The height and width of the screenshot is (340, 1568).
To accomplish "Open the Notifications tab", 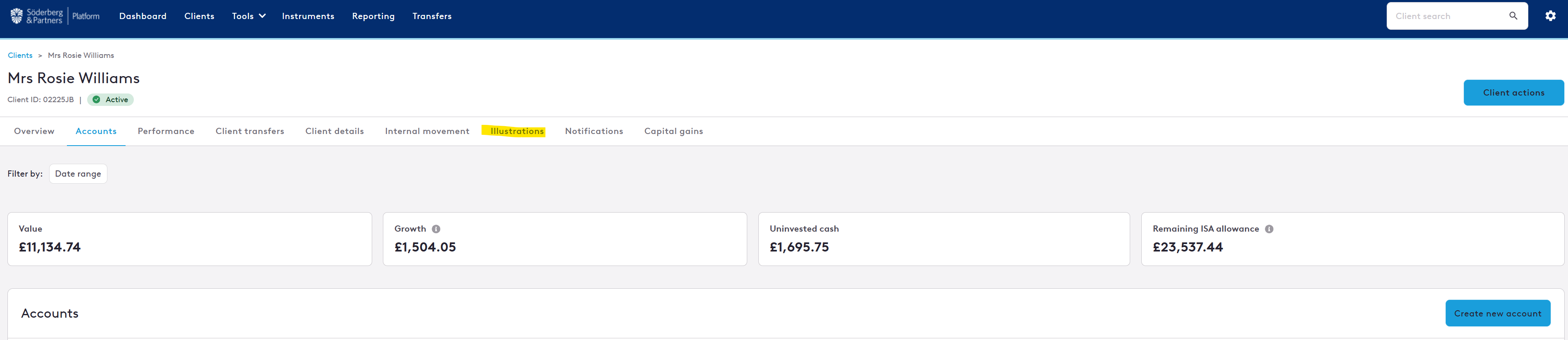I will point(594,131).
